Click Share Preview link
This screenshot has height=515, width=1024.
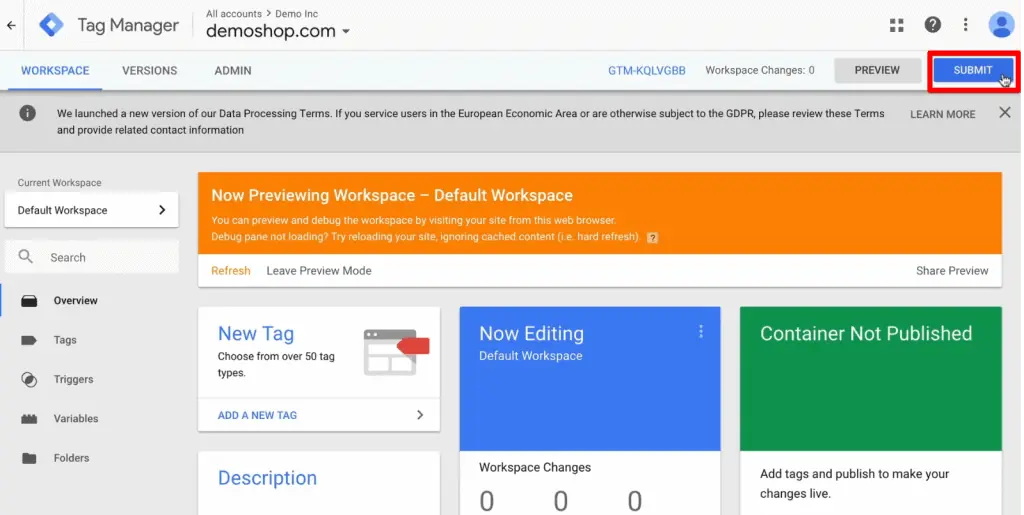[x=952, y=271]
